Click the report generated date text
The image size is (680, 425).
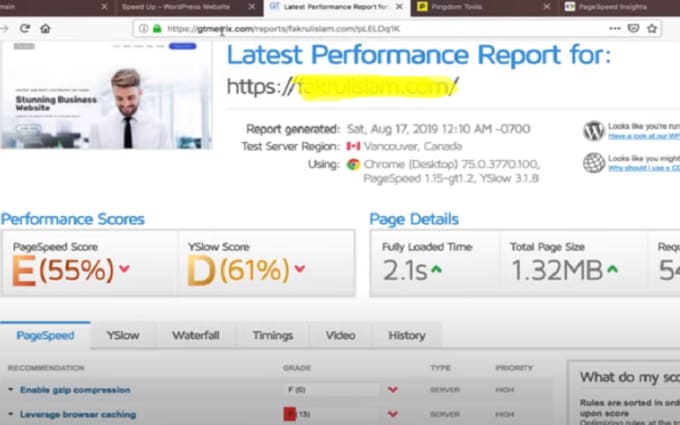point(438,129)
